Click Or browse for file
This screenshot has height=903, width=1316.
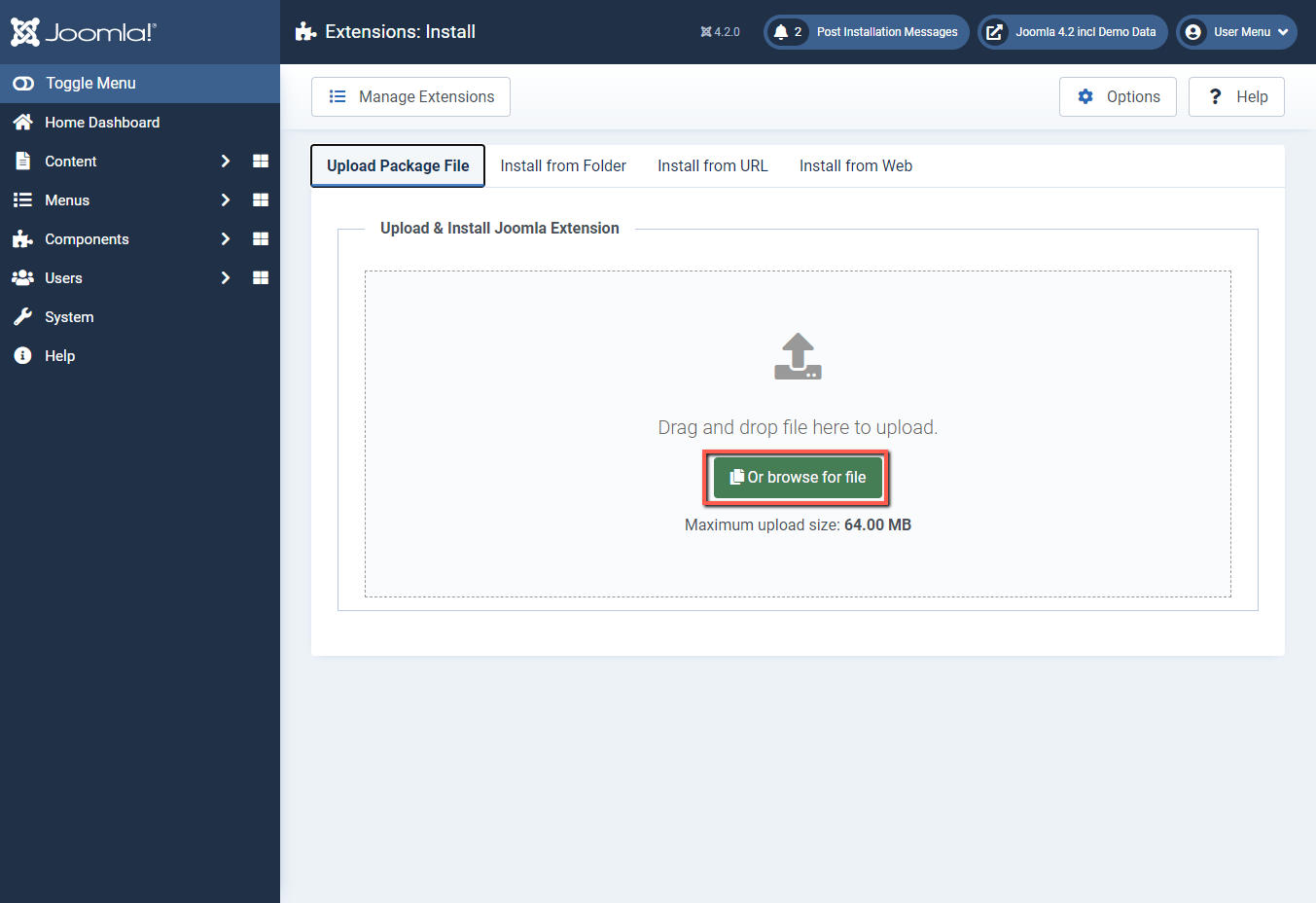797,477
